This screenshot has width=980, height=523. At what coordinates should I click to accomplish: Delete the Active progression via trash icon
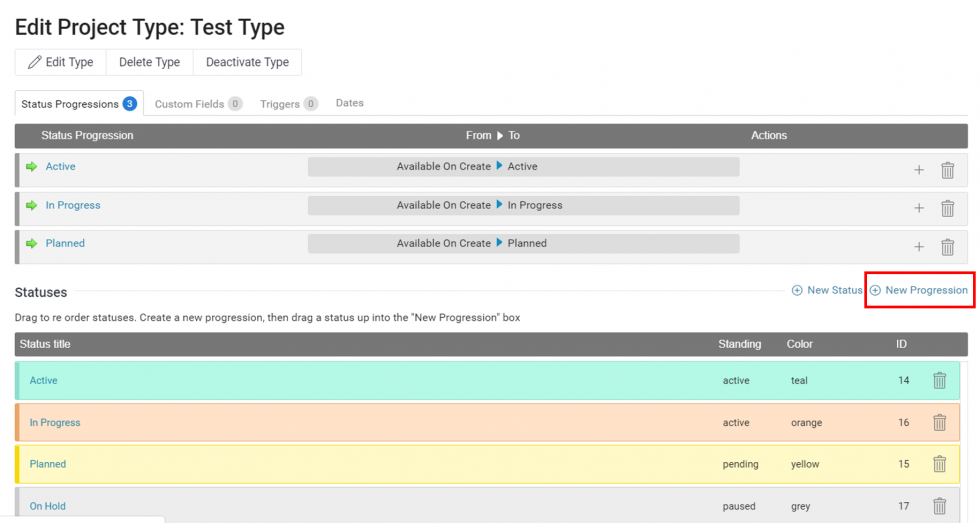[x=947, y=170]
